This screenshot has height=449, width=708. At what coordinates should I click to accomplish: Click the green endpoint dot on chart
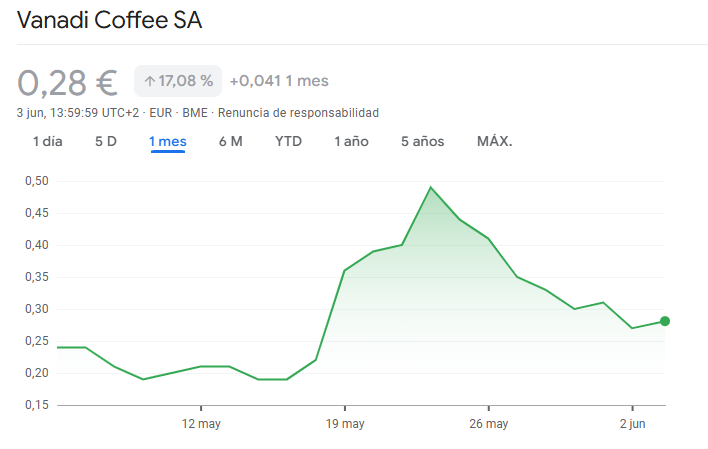click(665, 321)
